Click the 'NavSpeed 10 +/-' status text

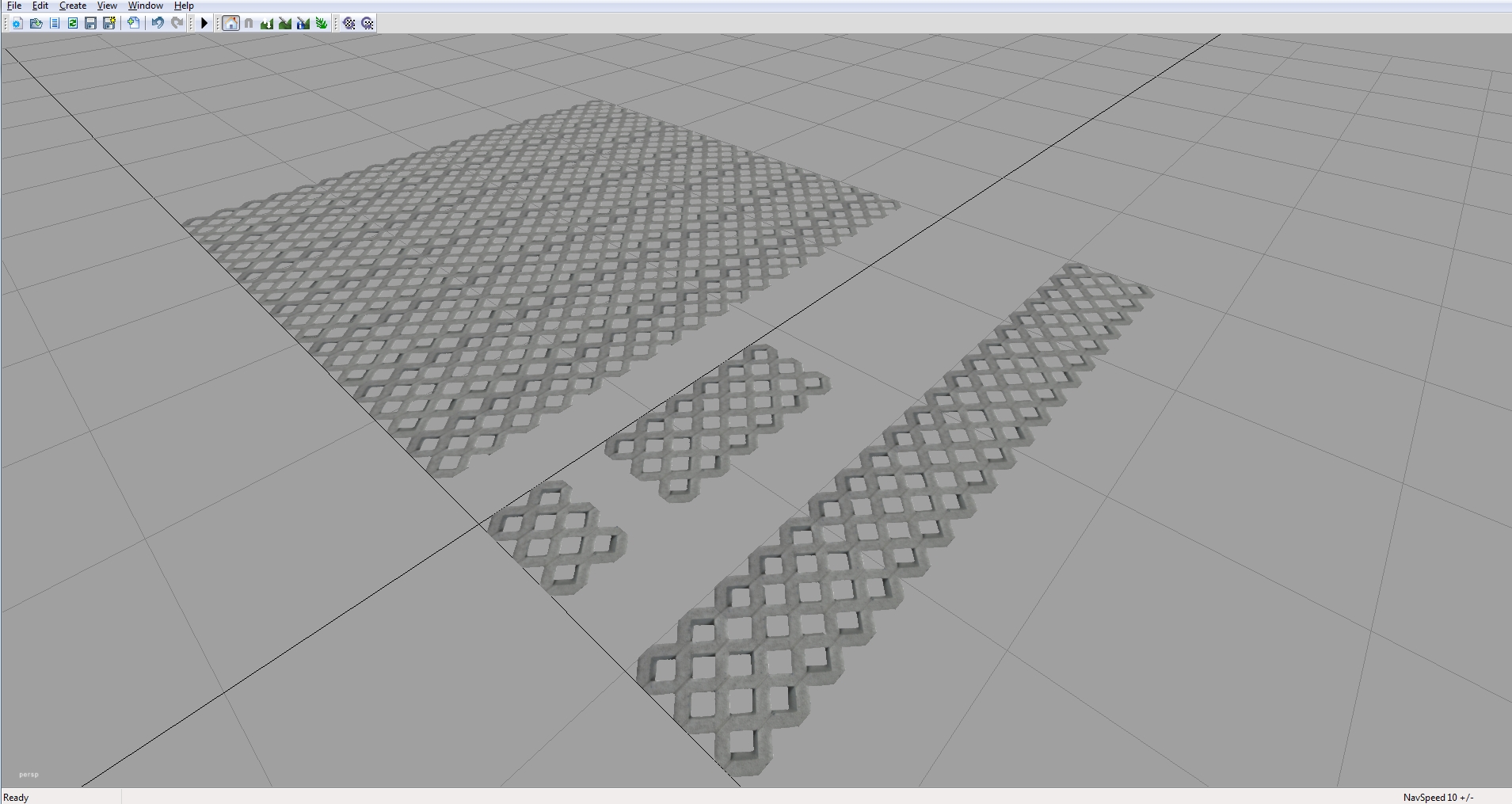pos(1438,798)
